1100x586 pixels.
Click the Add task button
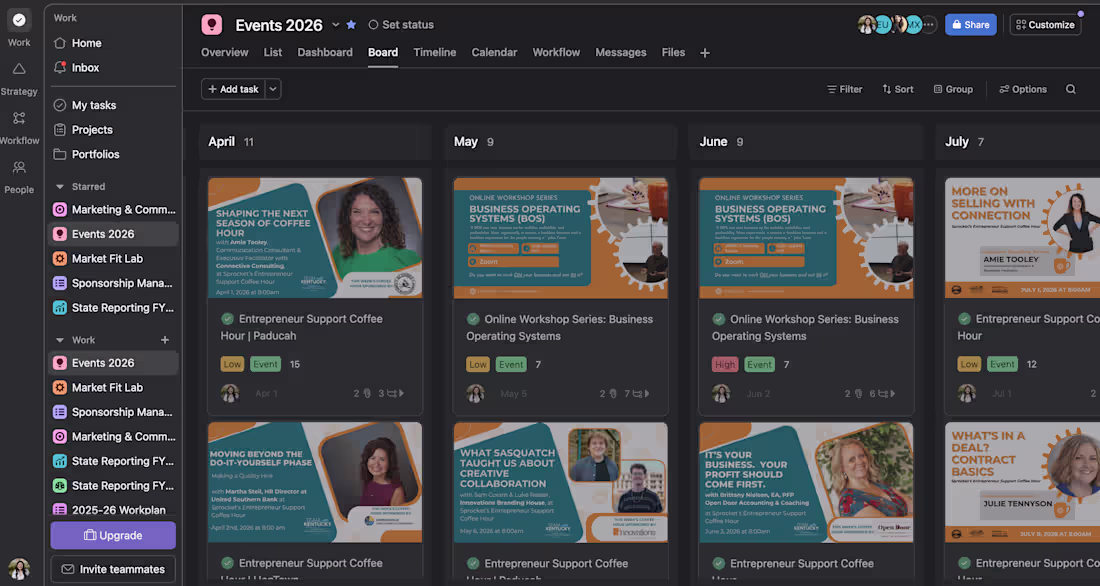(x=233, y=89)
